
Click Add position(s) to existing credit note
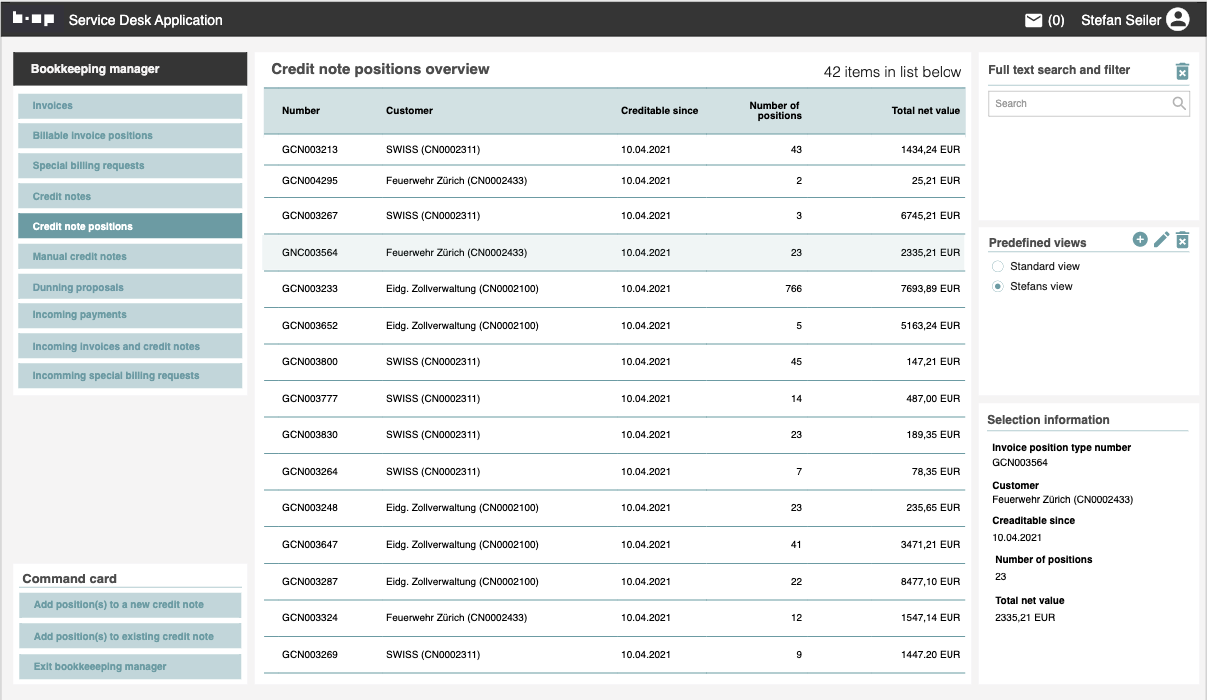point(130,636)
